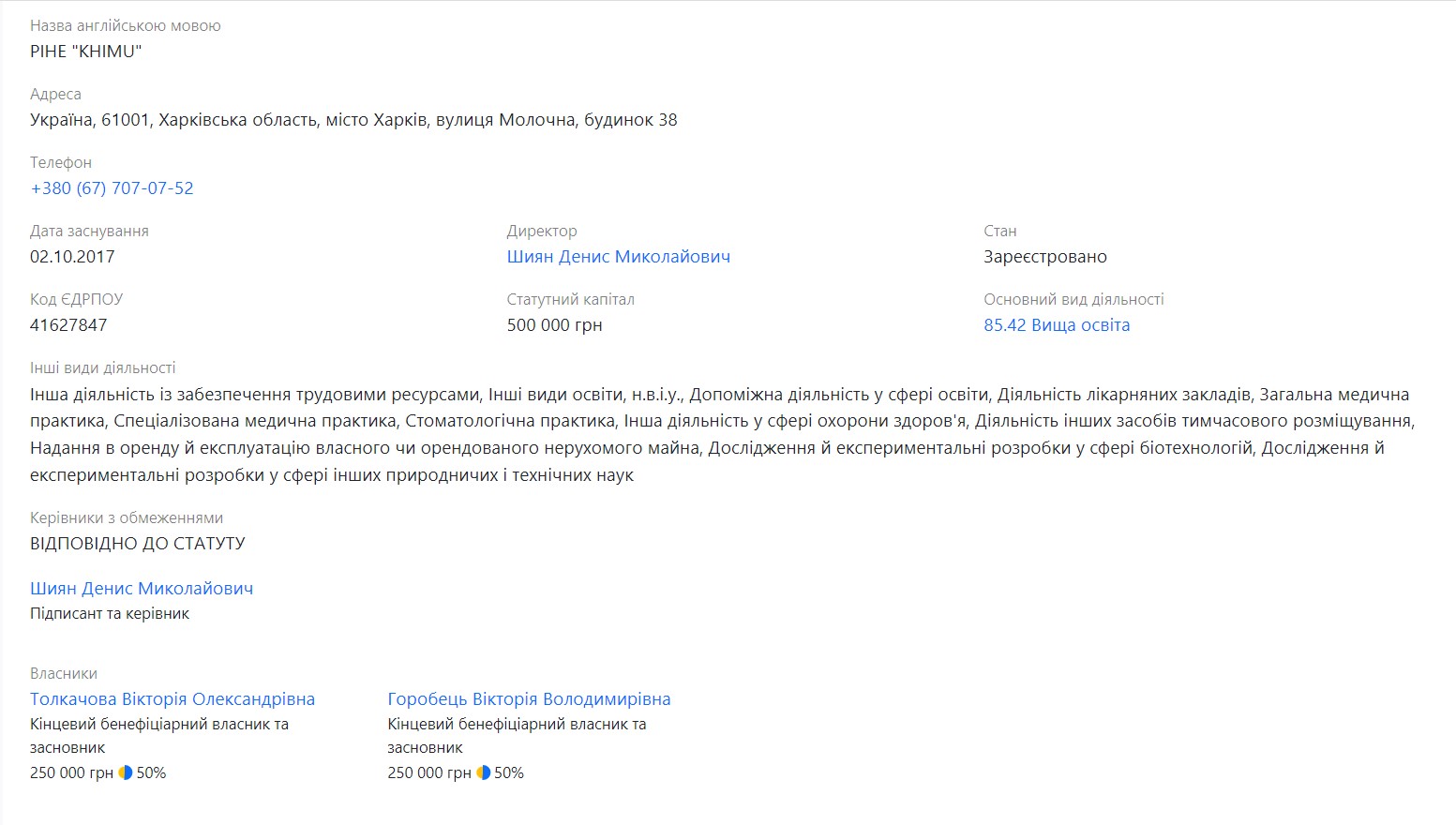The width and height of the screenshot is (1456, 825).
Task: Click the ЄДРПОУ code 41627847
Action: click(x=68, y=324)
